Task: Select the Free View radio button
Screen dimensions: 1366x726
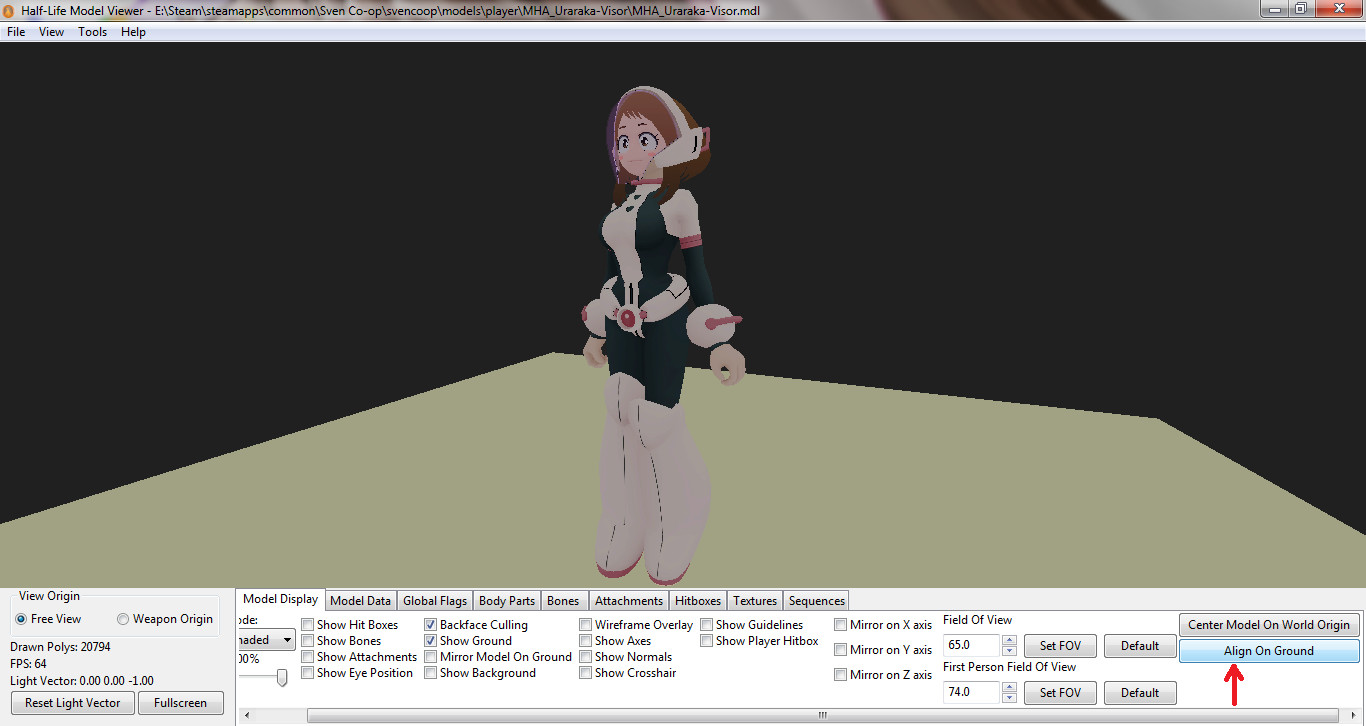Action: (x=21, y=619)
